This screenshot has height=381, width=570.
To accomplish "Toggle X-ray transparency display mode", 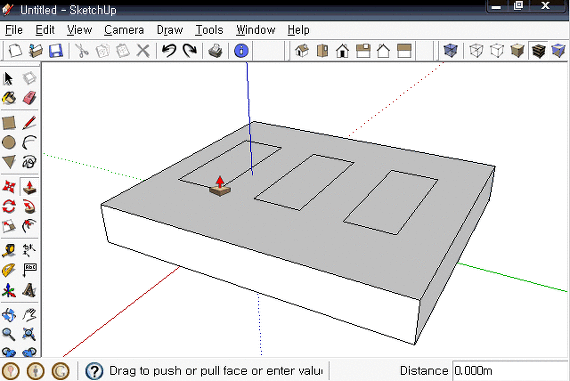I will pyautogui.click(x=450, y=51).
